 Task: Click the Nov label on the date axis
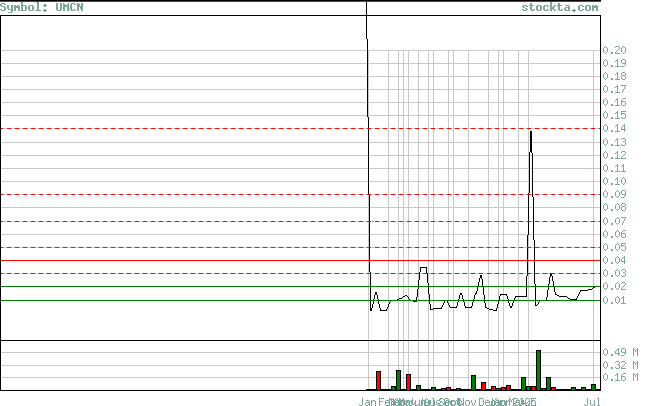pyautogui.click(x=467, y=402)
